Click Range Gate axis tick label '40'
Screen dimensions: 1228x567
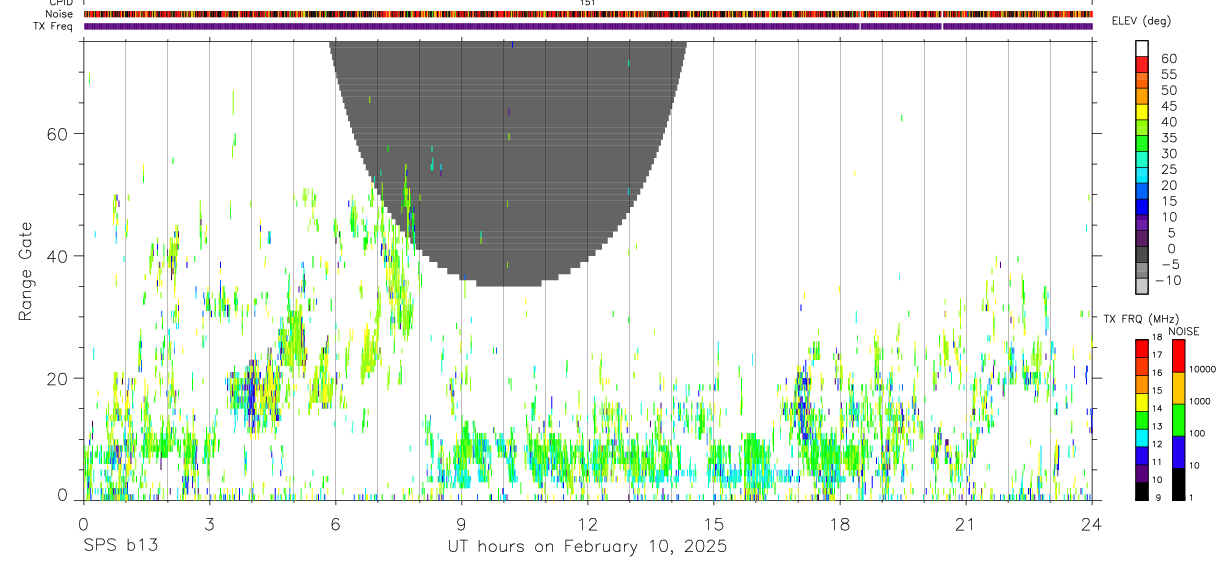[59, 256]
